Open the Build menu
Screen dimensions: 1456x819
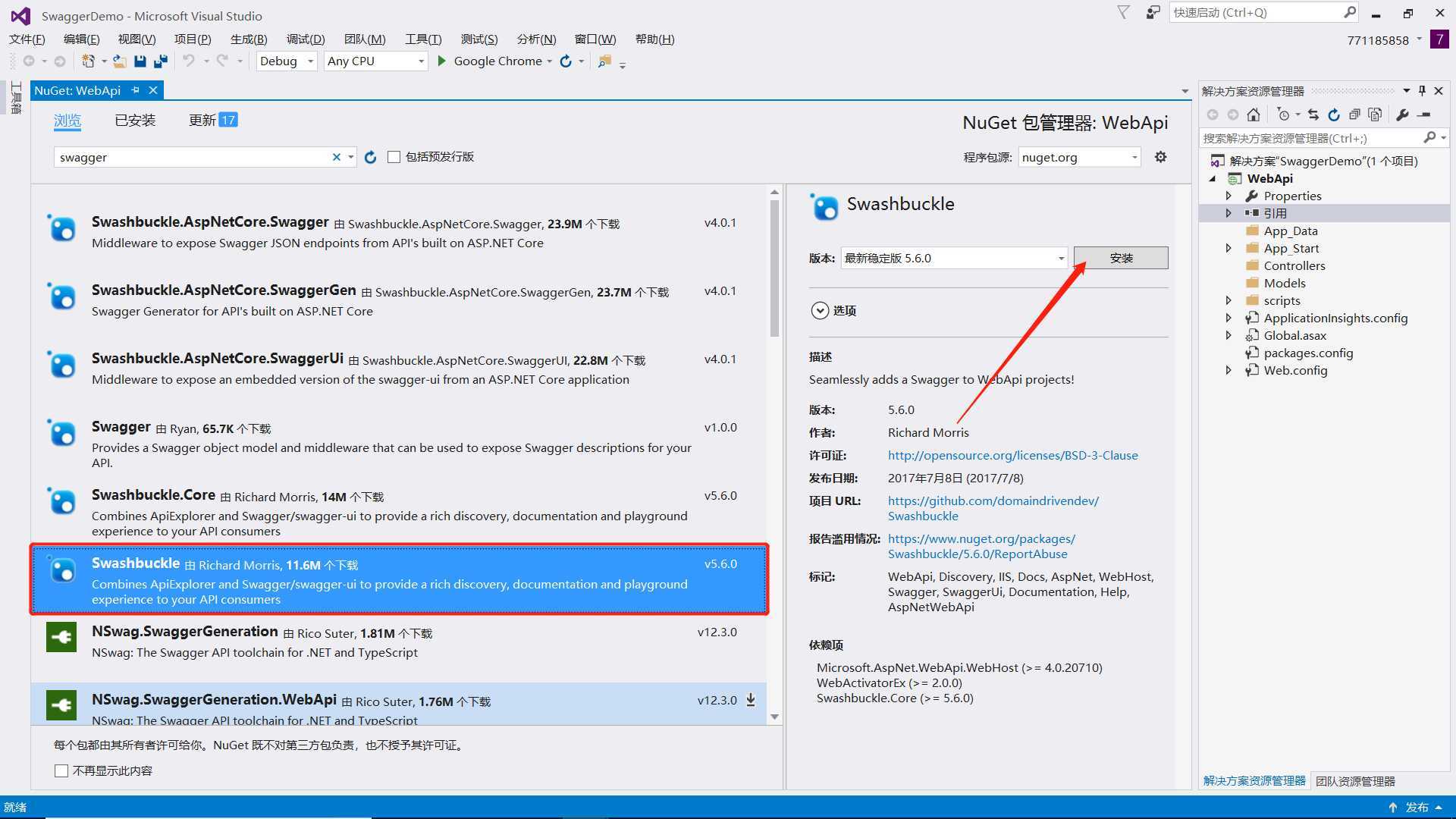249,39
